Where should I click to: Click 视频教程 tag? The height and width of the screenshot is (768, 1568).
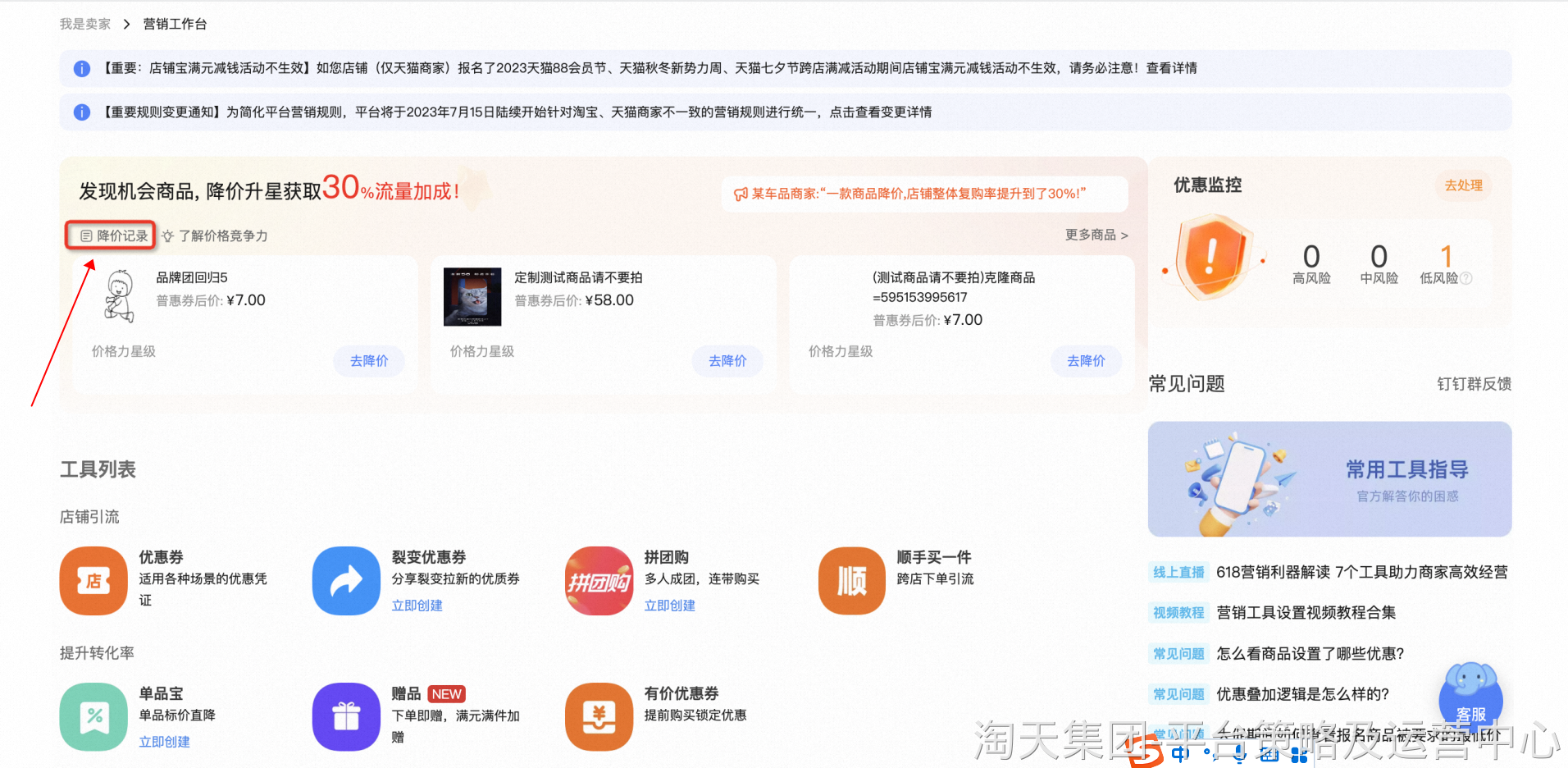click(1178, 613)
